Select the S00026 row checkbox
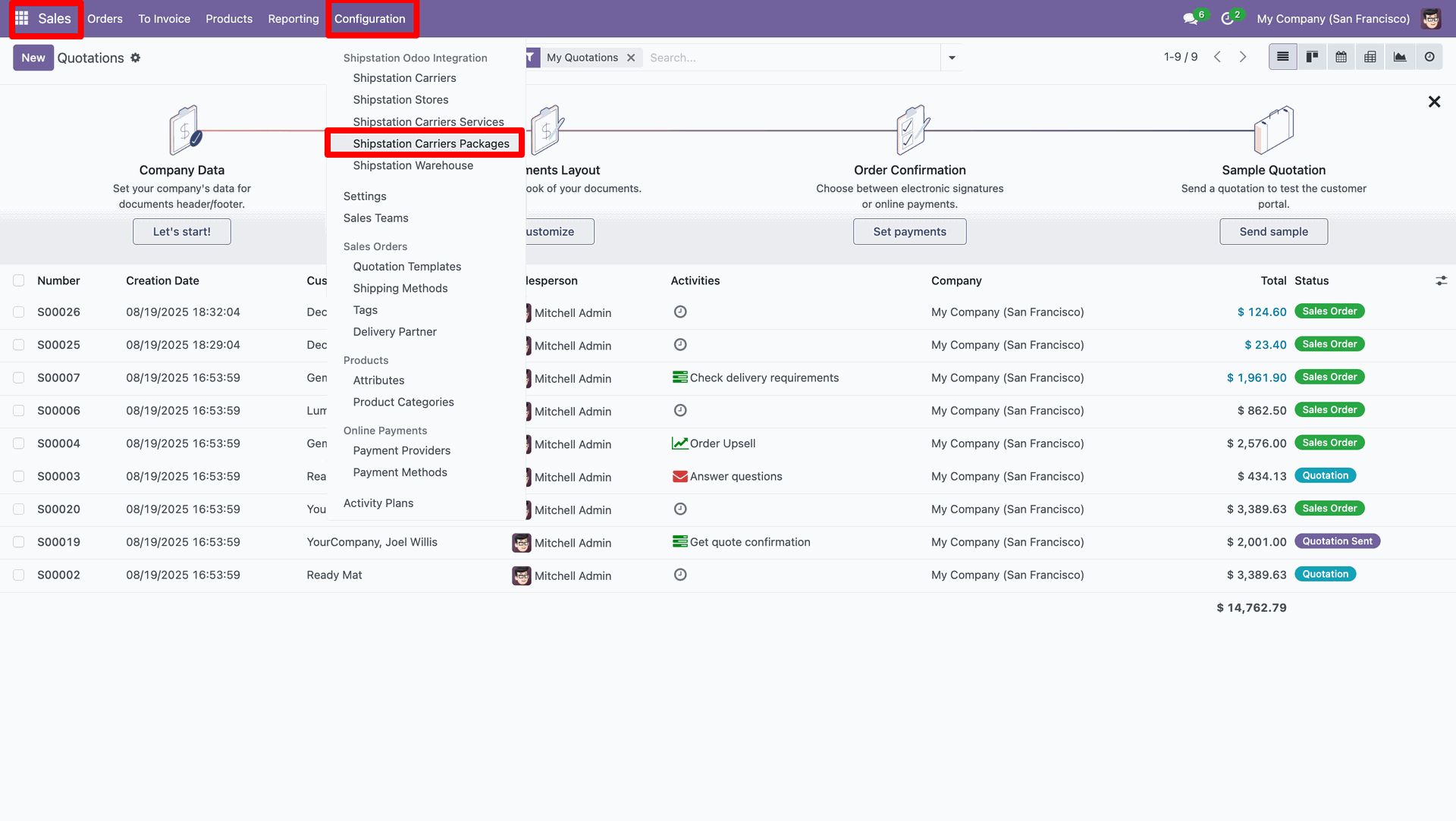Screen dimensions: 1456x821 pyautogui.click(x=19, y=312)
